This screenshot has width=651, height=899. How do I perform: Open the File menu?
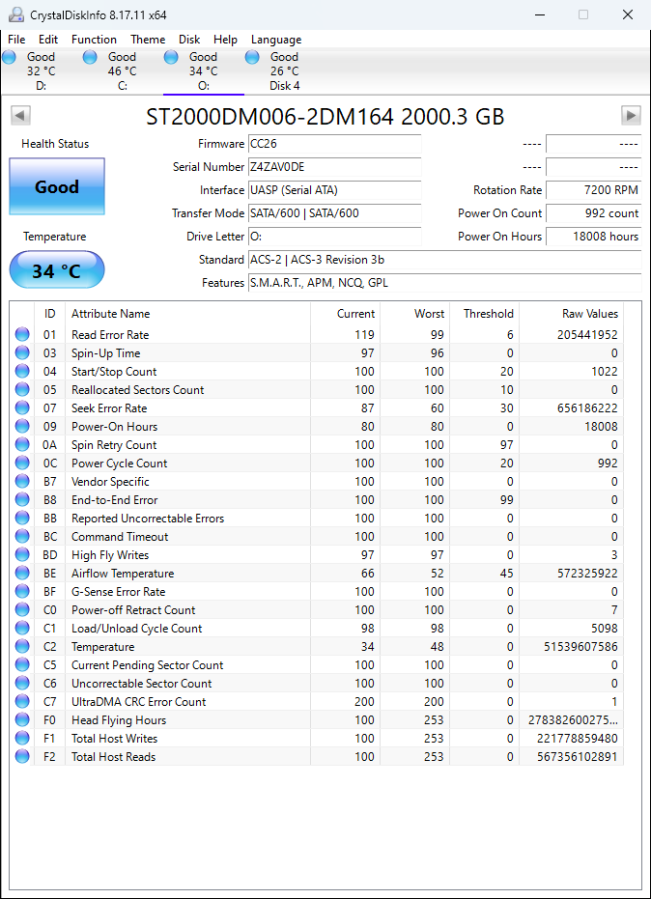pos(17,40)
